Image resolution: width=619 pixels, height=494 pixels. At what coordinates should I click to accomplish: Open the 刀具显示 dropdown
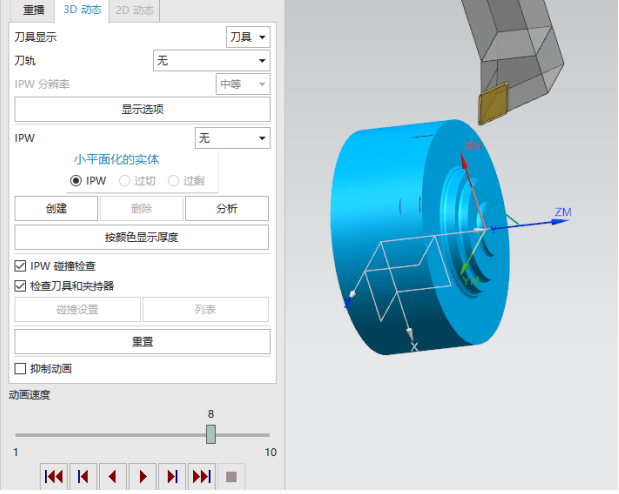coord(248,37)
